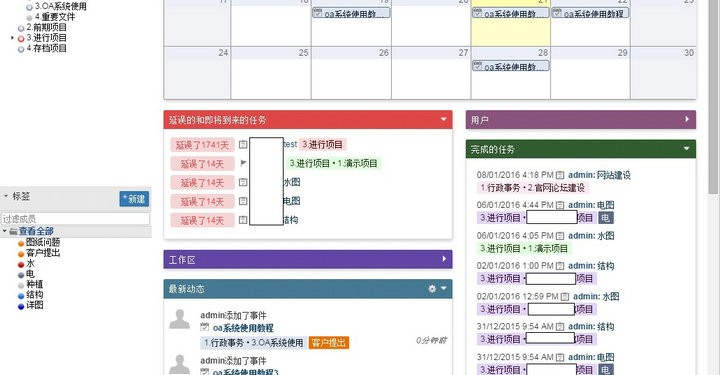Viewport: 720px width, 375px height.
Task: Click the 图纸问题 orange tag icon
Action: coord(21,243)
